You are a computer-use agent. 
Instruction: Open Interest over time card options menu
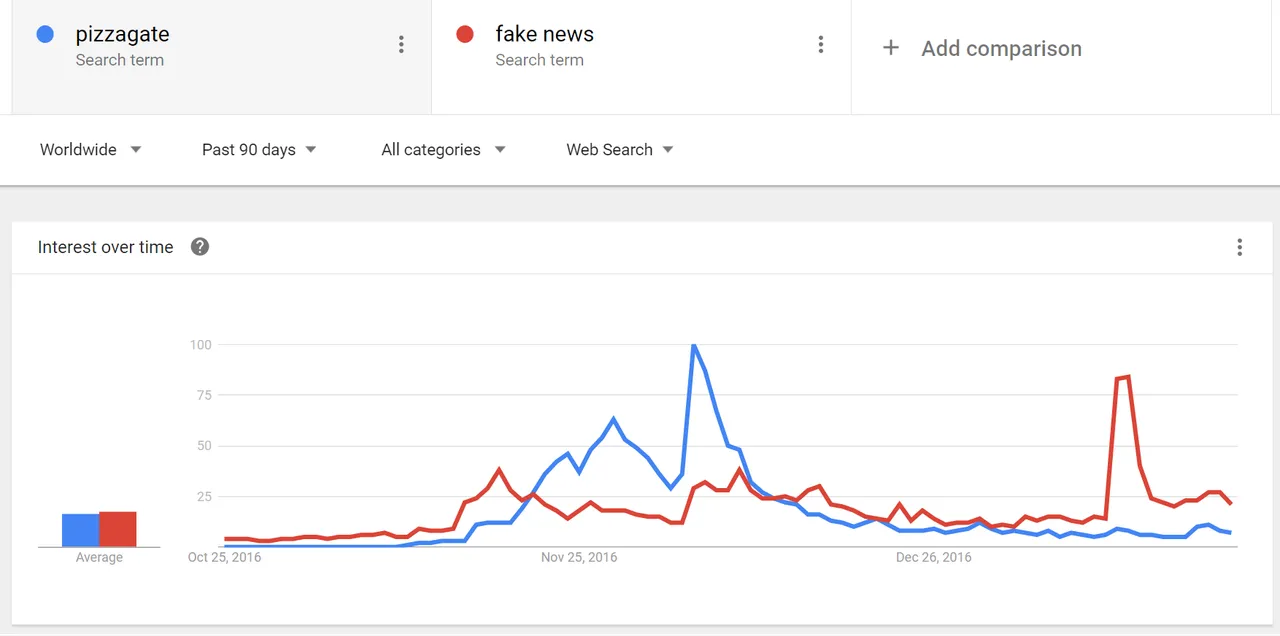1240,247
